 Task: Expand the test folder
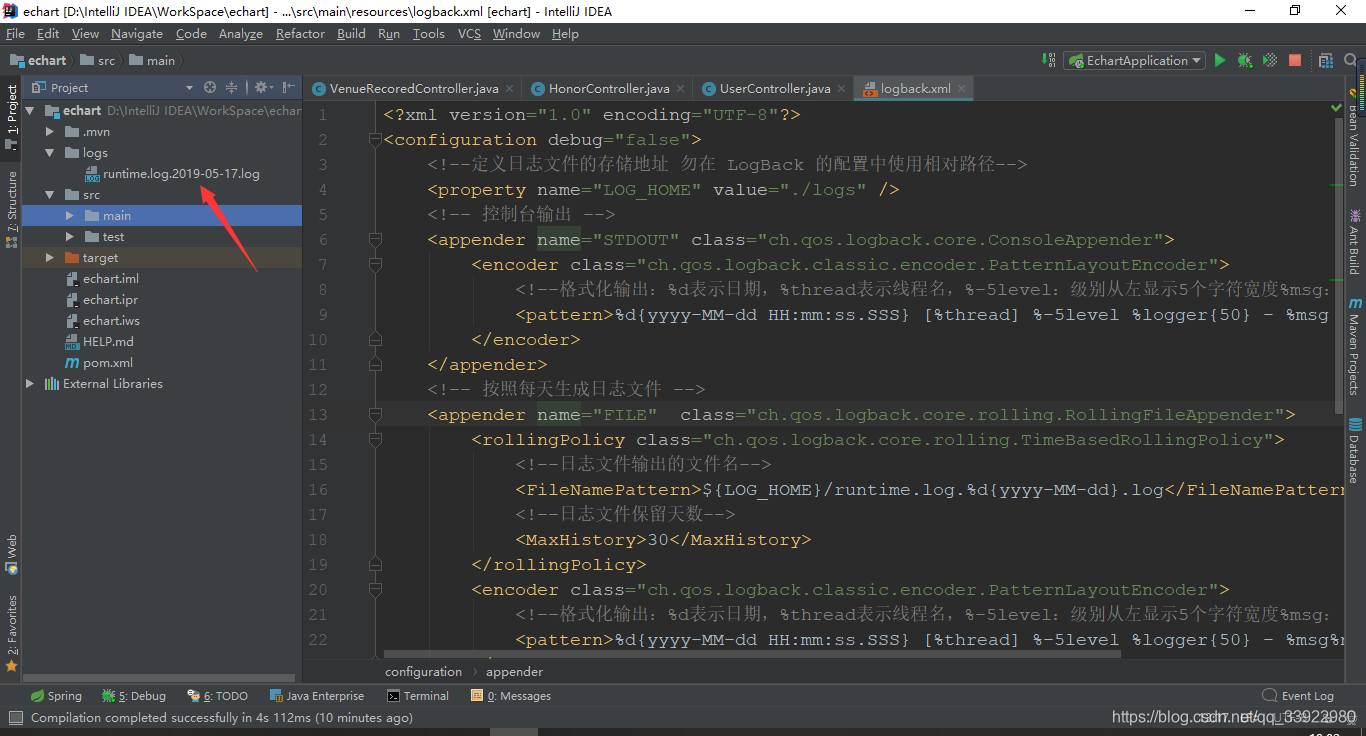(x=70, y=237)
